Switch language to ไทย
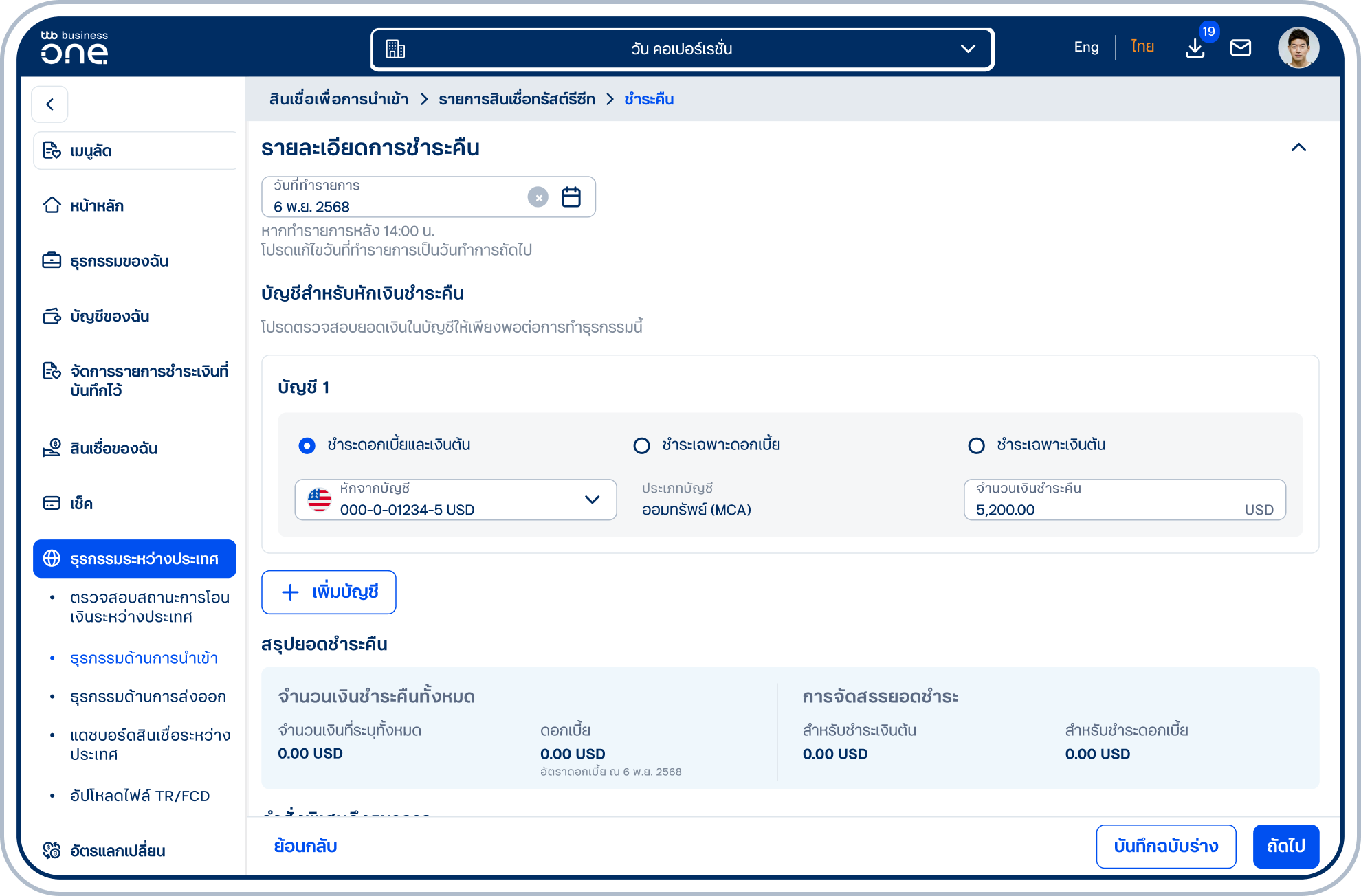This screenshot has width=1361, height=896. (x=1142, y=47)
